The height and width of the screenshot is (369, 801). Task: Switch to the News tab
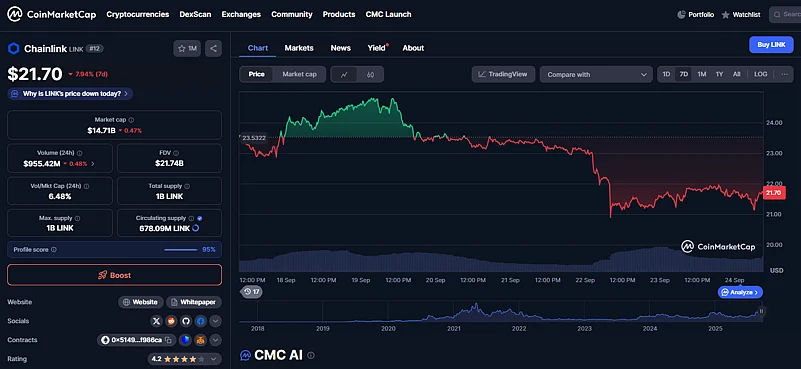[x=340, y=48]
